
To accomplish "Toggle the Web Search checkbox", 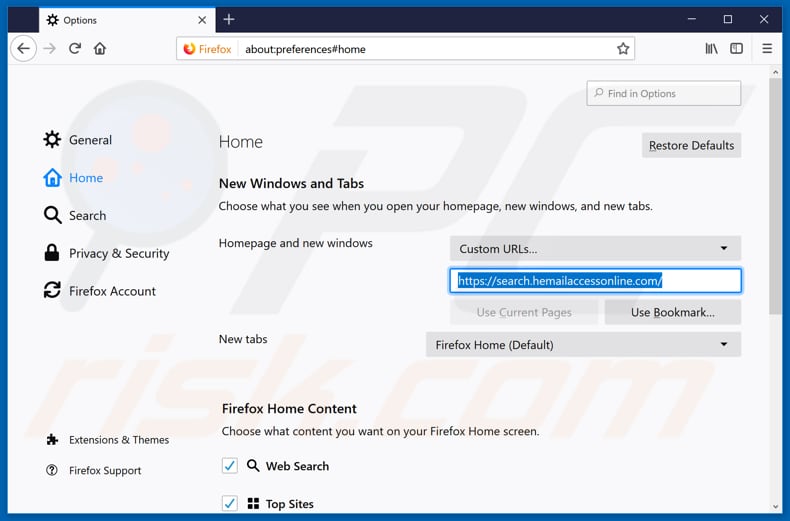I will tap(230, 466).
